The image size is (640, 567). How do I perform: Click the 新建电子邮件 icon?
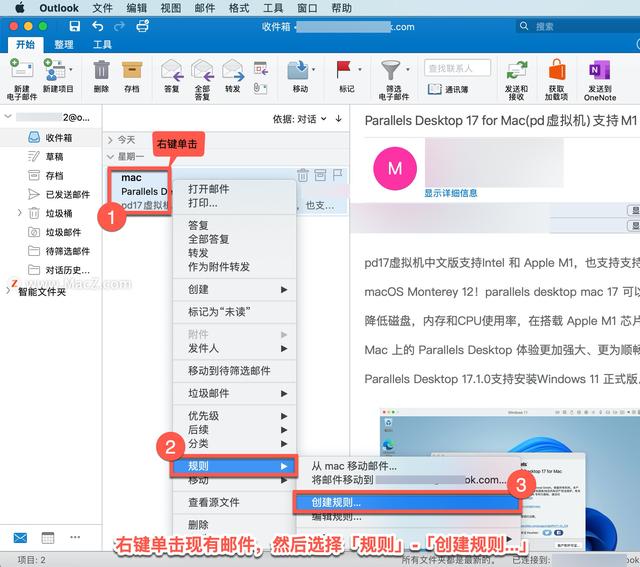coord(22,69)
